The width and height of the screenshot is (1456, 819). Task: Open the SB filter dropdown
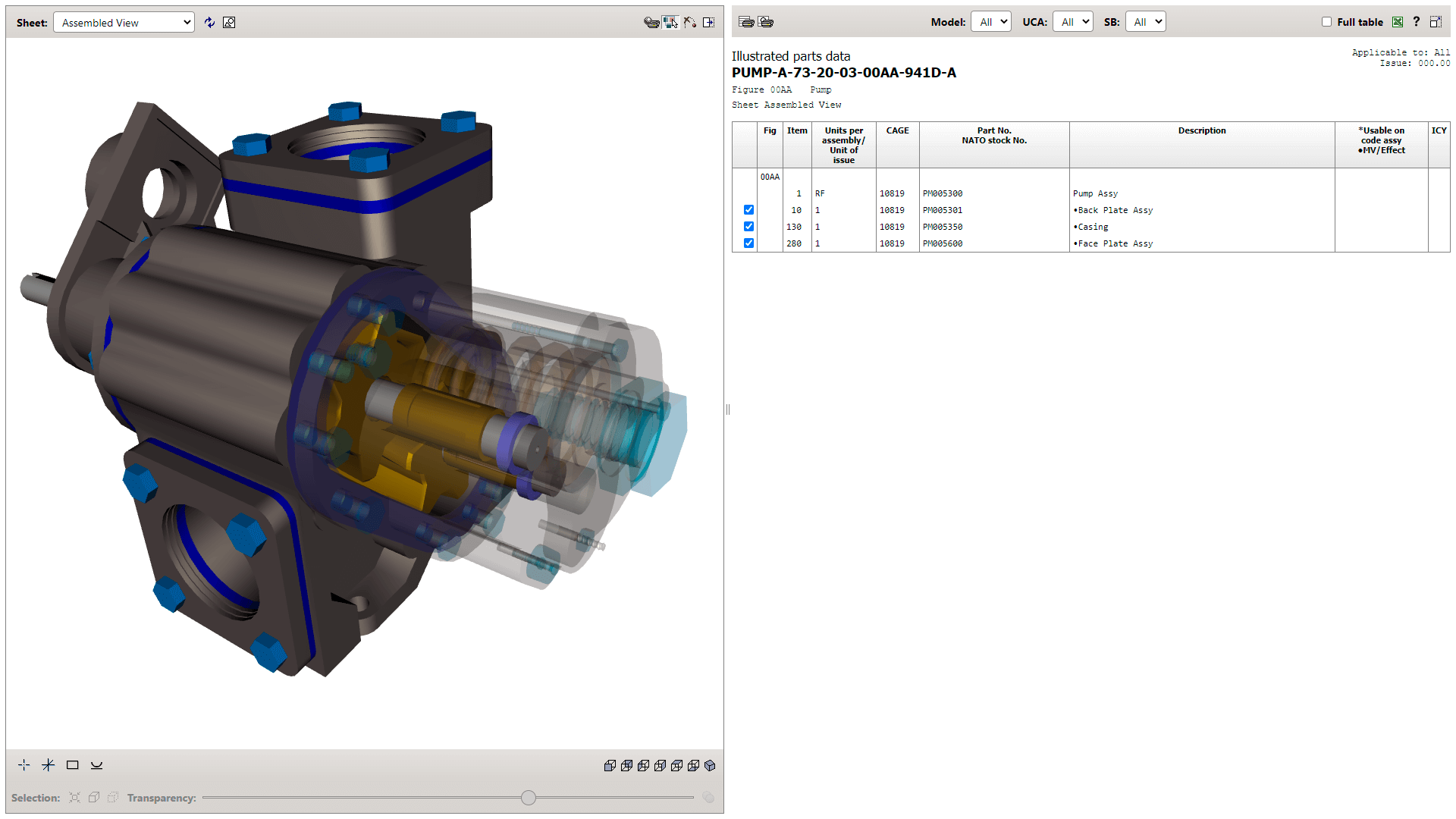[x=1146, y=22]
